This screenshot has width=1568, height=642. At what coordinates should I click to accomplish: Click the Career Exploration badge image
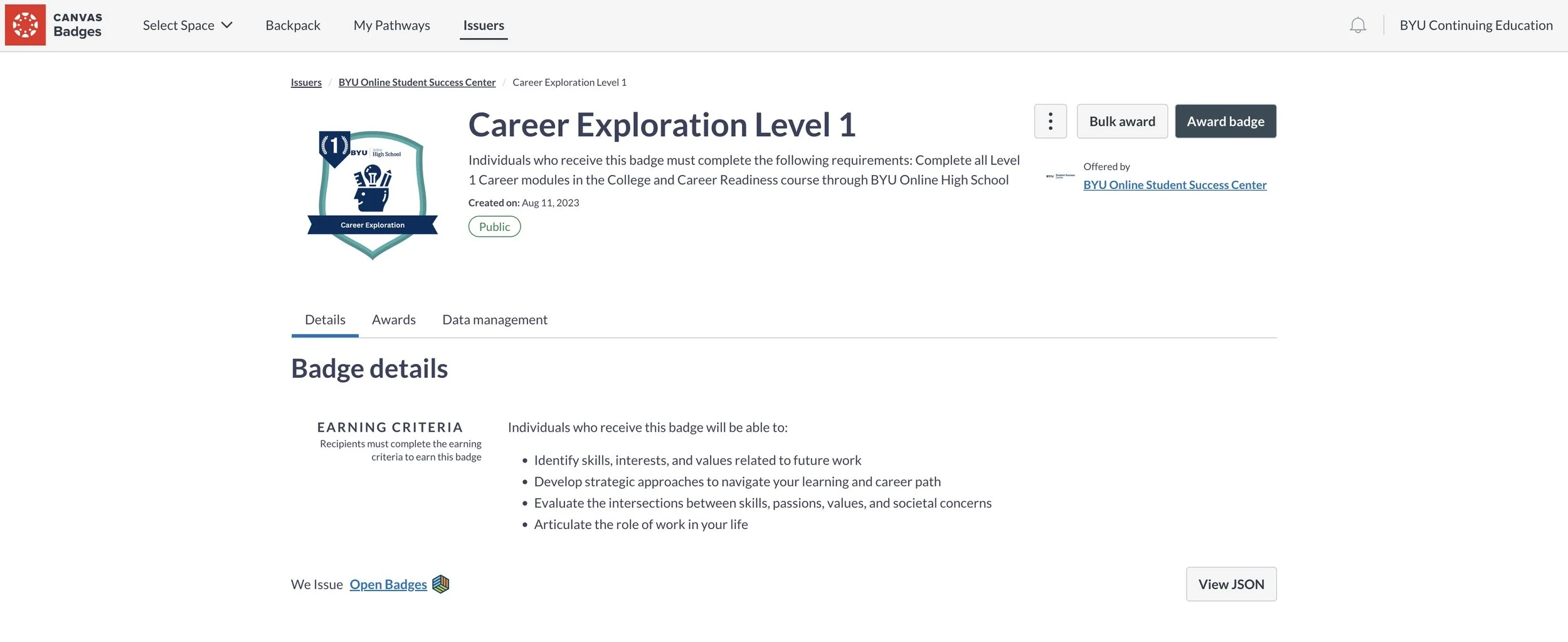pos(373,195)
